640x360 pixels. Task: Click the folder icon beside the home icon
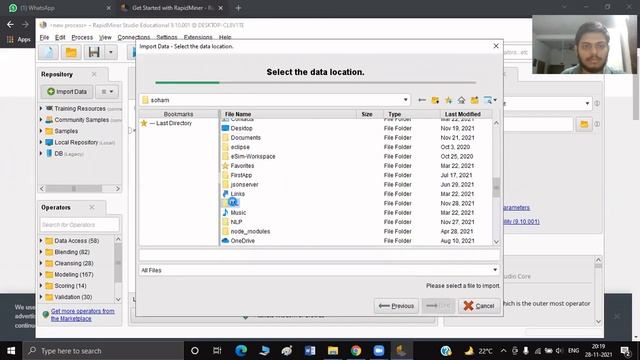click(474, 100)
